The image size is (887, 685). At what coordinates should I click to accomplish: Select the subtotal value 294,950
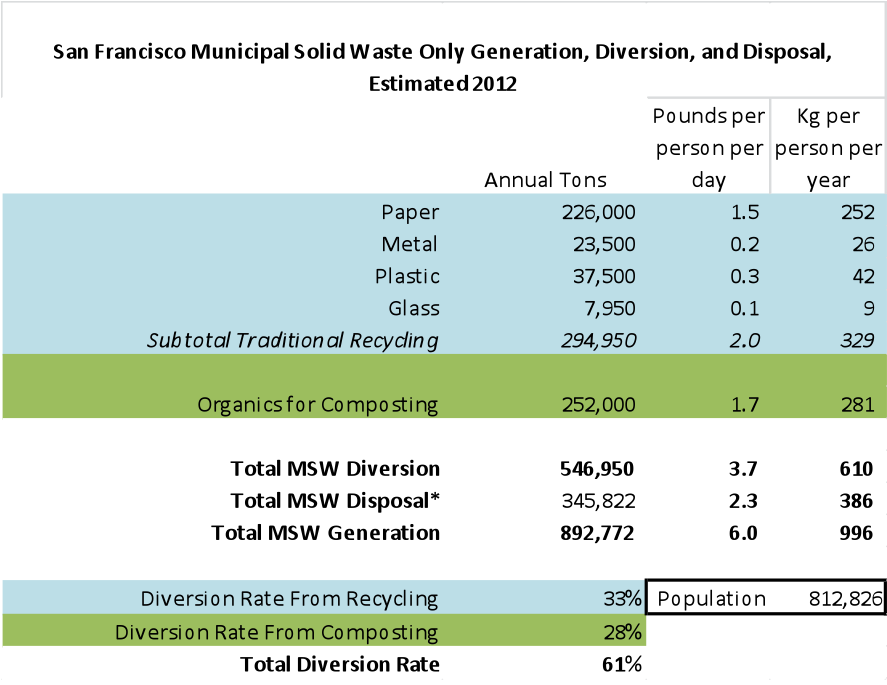[x=596, y=340]
